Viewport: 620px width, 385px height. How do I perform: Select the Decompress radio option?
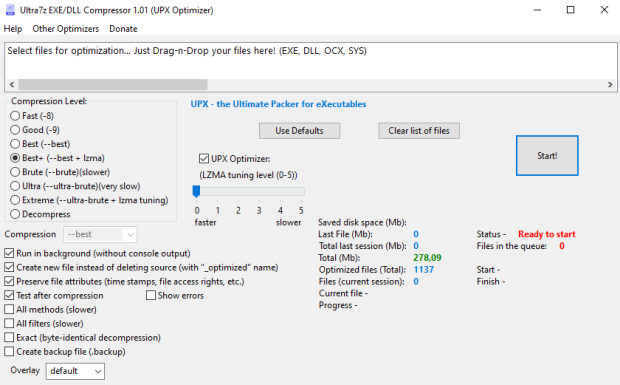click(x=40, y=214)
